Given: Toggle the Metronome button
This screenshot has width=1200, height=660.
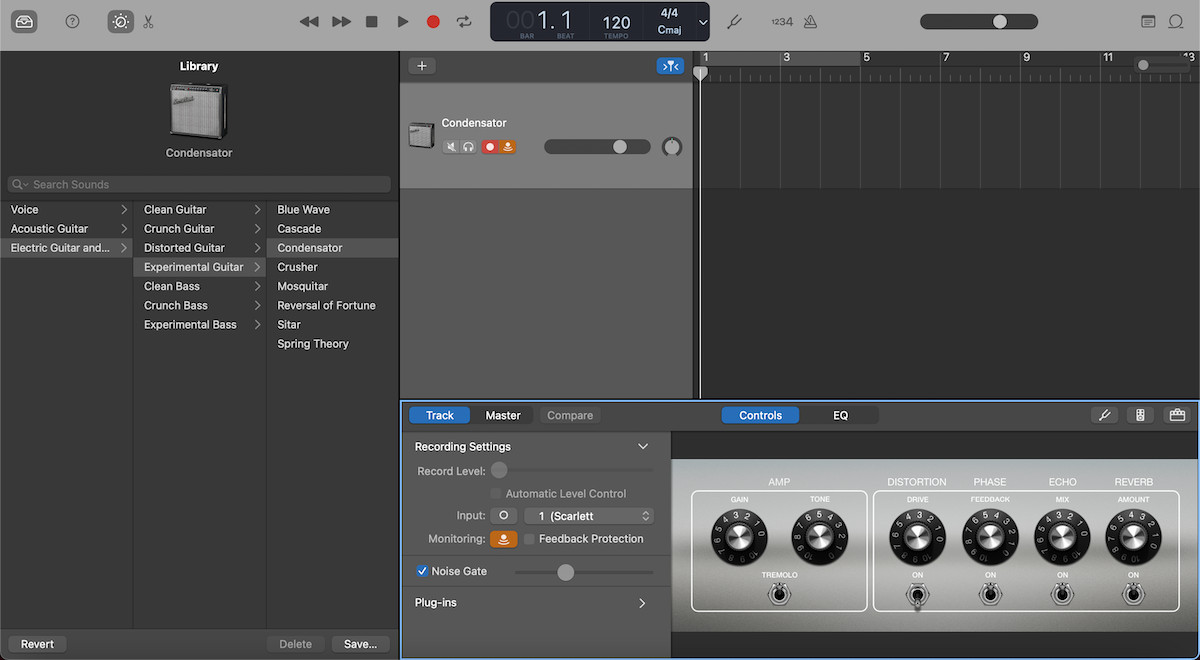Looking at the screenshot, I should (x=810, y=21).
